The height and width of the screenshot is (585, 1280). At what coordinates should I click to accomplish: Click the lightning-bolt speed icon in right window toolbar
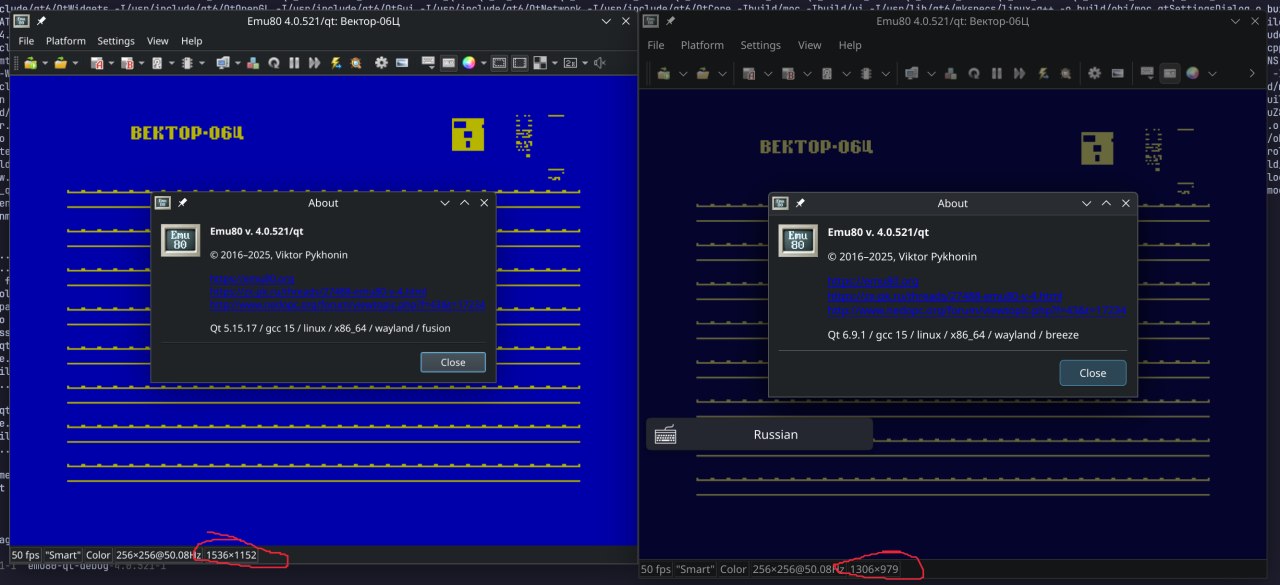(x=1043, y=73)
